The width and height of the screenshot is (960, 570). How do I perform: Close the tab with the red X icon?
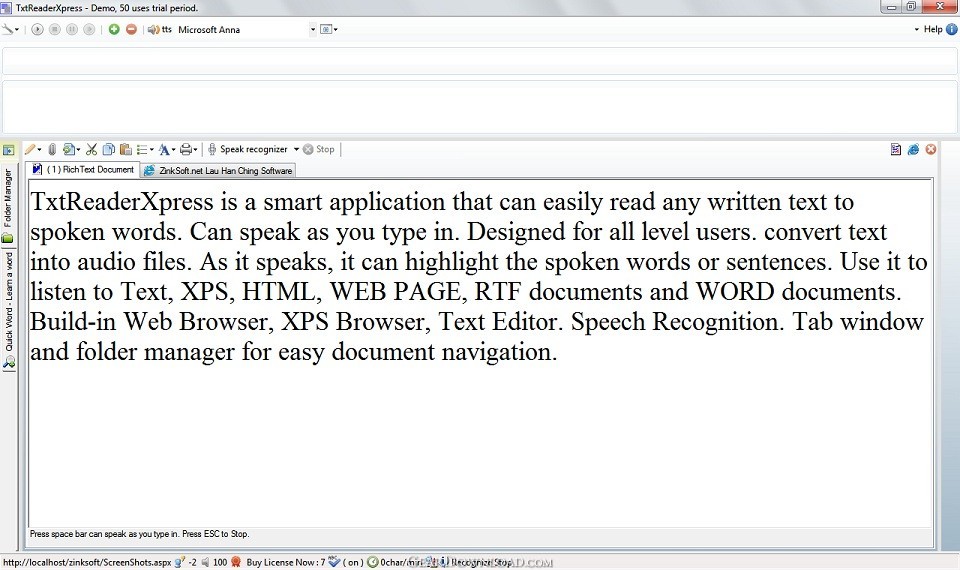[x=931, y=149]
